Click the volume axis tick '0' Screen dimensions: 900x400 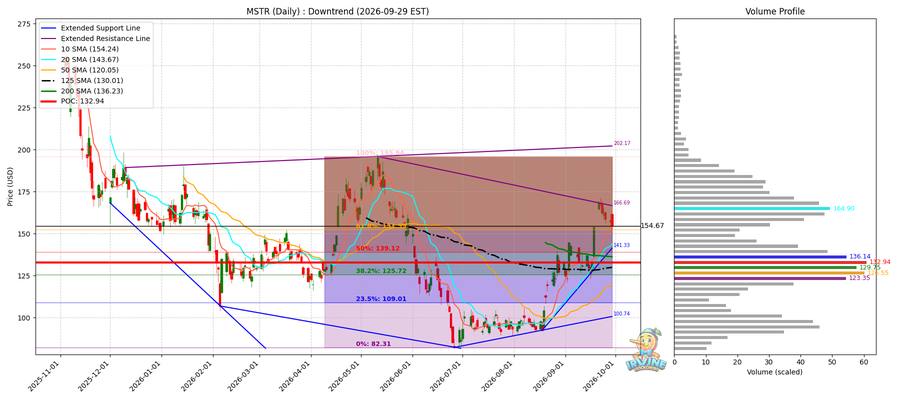[x=674, y=362]
